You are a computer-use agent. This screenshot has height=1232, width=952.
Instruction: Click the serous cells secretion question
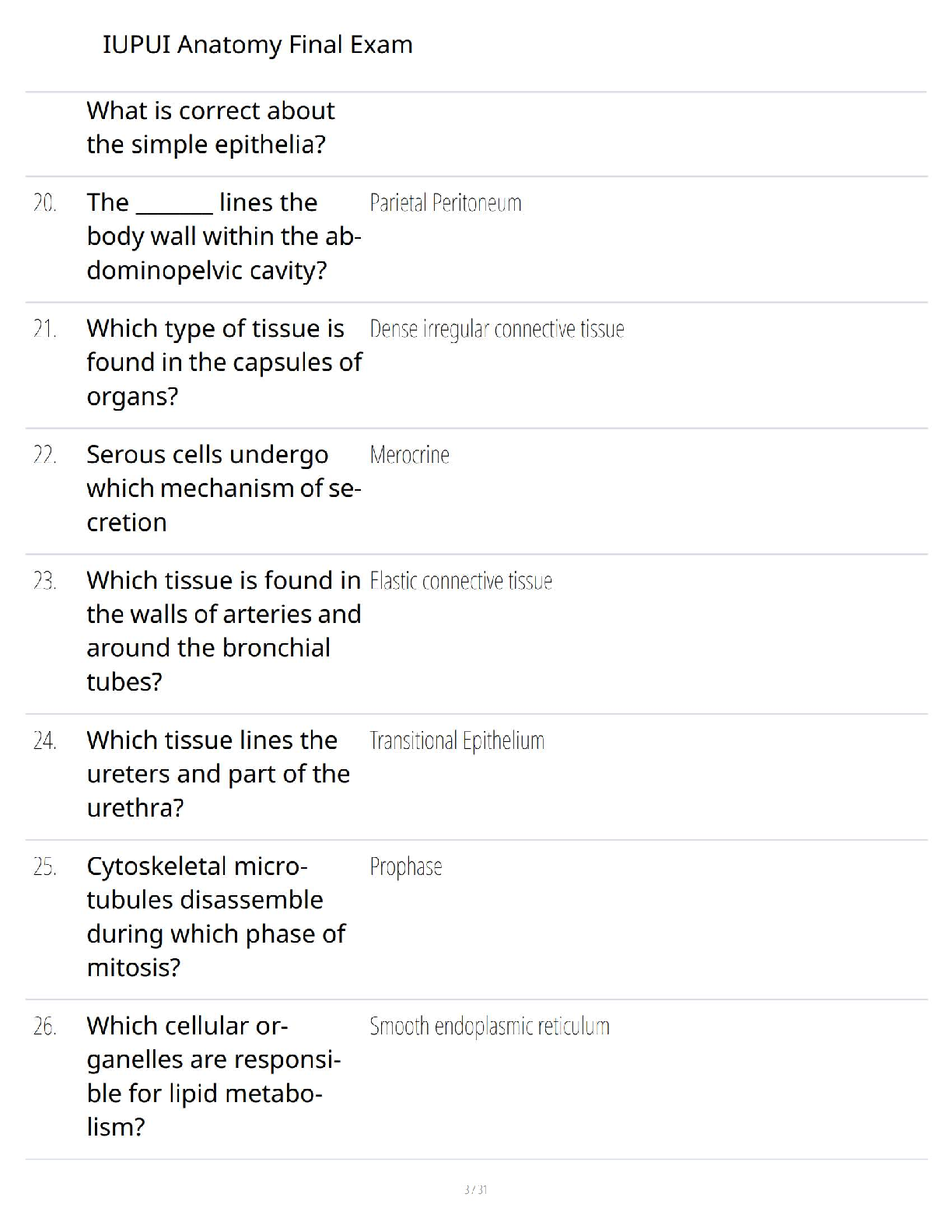pos(223,488)
